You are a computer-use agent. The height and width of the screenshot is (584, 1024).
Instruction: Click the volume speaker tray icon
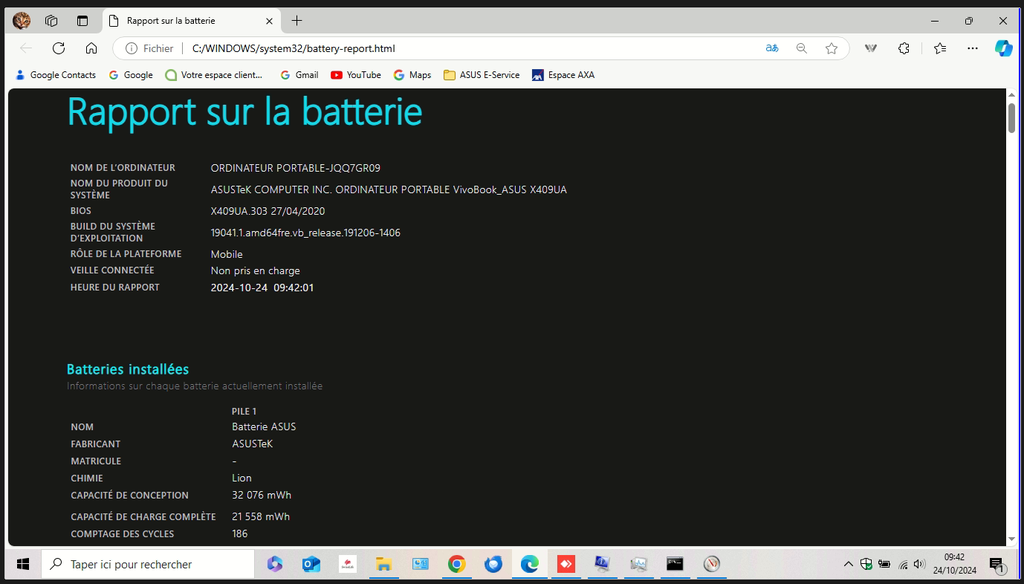click(x=920, y=564)
